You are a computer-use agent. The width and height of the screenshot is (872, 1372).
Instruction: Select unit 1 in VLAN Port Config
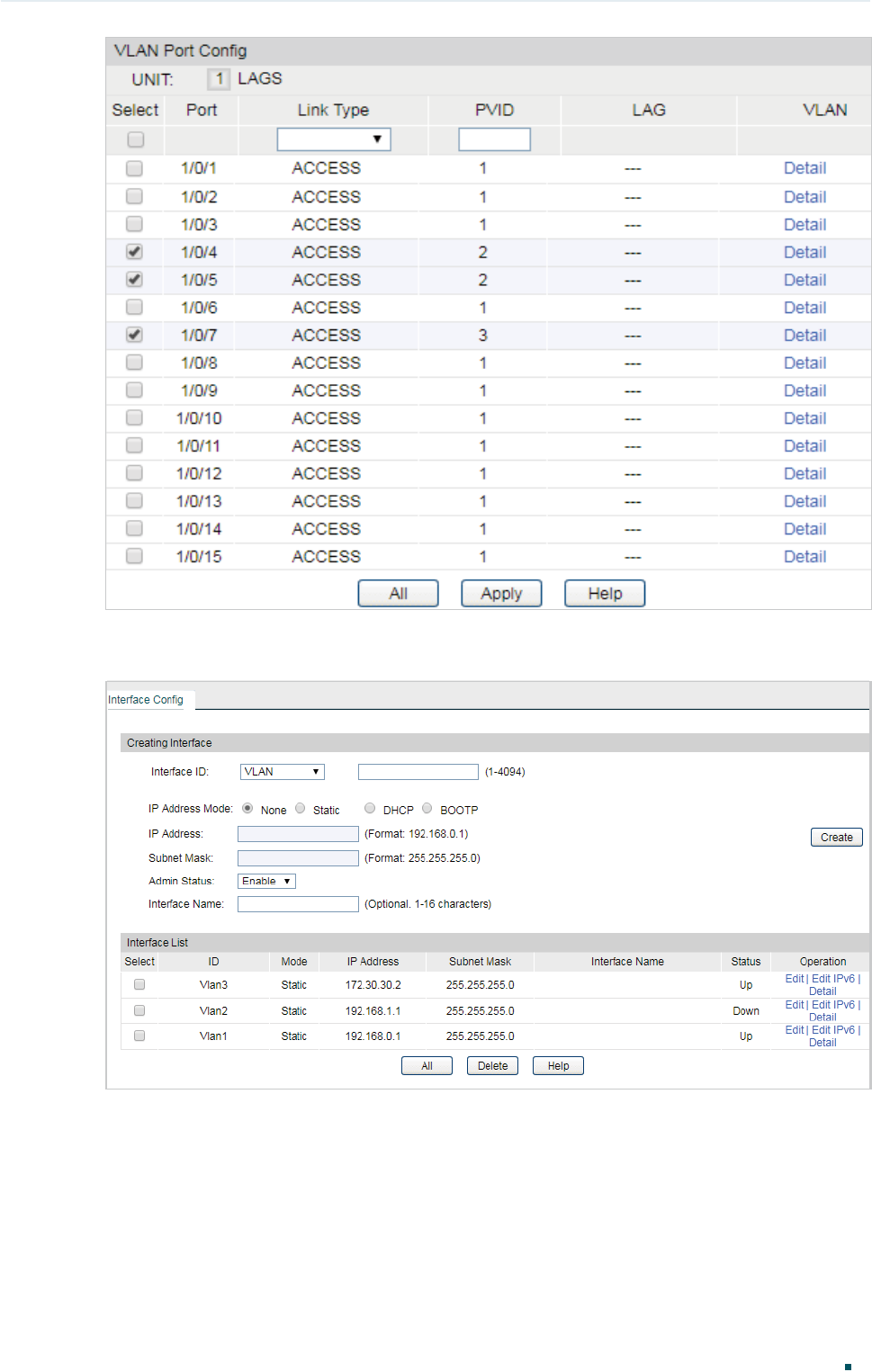(x=219, y=79)
